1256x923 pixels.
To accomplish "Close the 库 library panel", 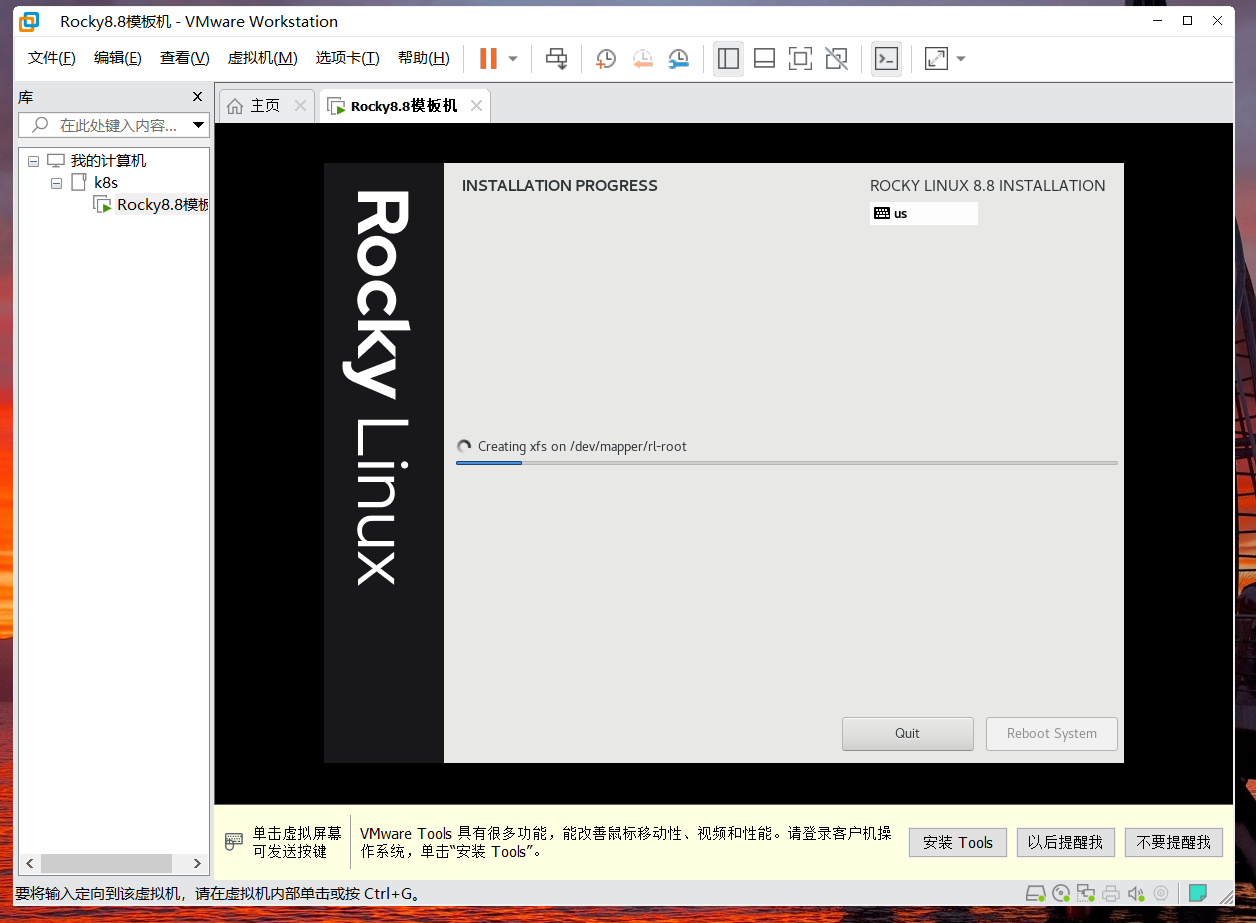I will coord(197,97).
